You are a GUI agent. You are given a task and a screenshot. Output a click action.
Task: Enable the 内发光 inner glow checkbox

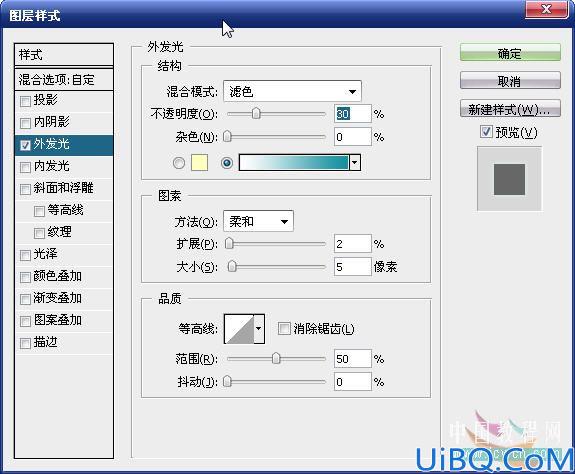25,167
